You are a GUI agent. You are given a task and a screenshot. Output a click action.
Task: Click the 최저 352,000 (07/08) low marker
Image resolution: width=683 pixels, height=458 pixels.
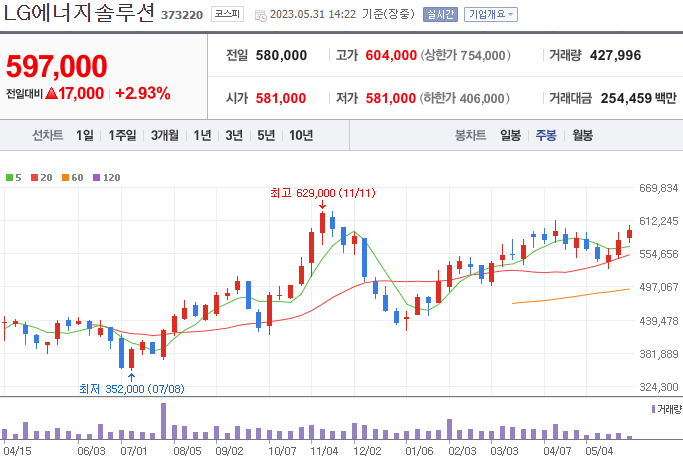[x=132, y=388]
